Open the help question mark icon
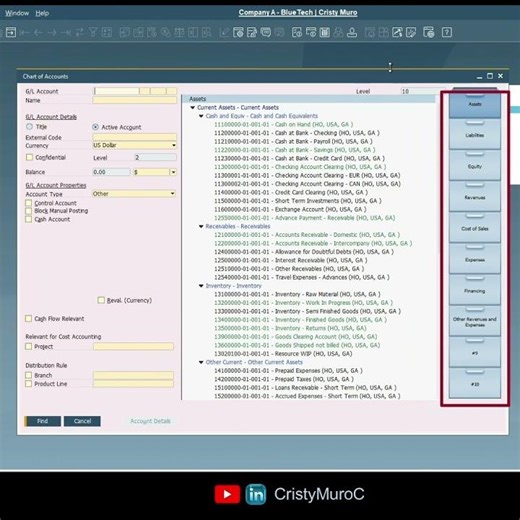 coord(447,32)
